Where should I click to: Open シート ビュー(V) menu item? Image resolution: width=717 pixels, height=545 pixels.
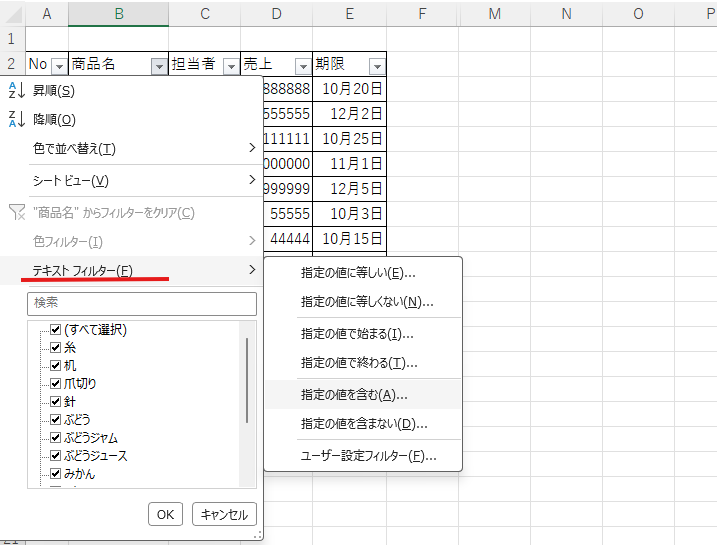(132, 181)
